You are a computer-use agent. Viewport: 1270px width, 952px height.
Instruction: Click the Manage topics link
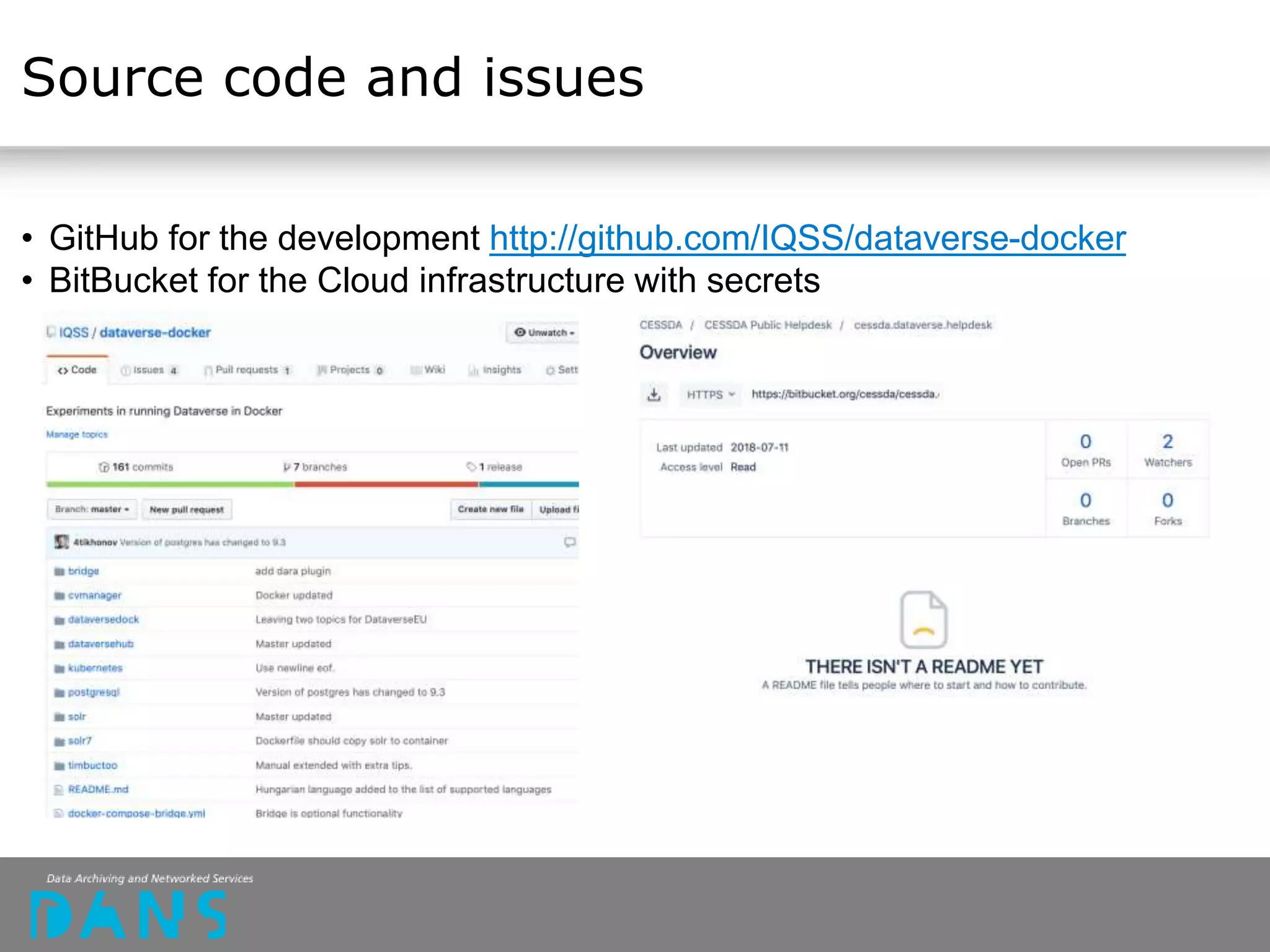pos(77,434)
